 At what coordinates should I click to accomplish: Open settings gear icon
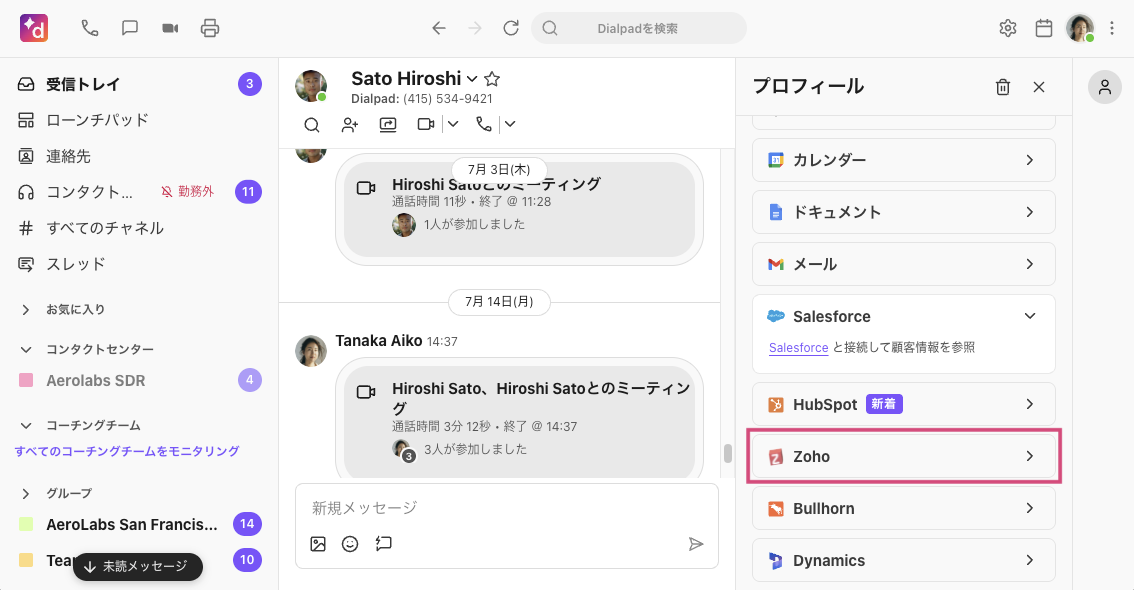tap(1007, 28)
